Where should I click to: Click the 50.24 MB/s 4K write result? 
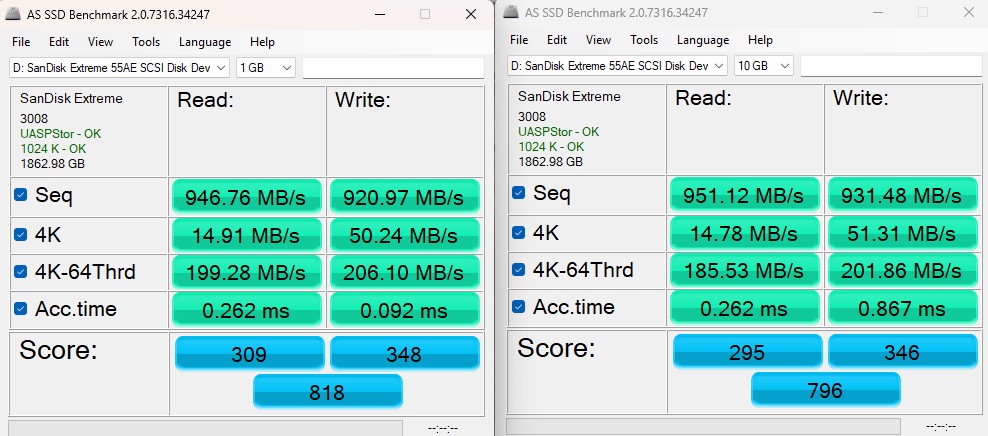(405, 235)
